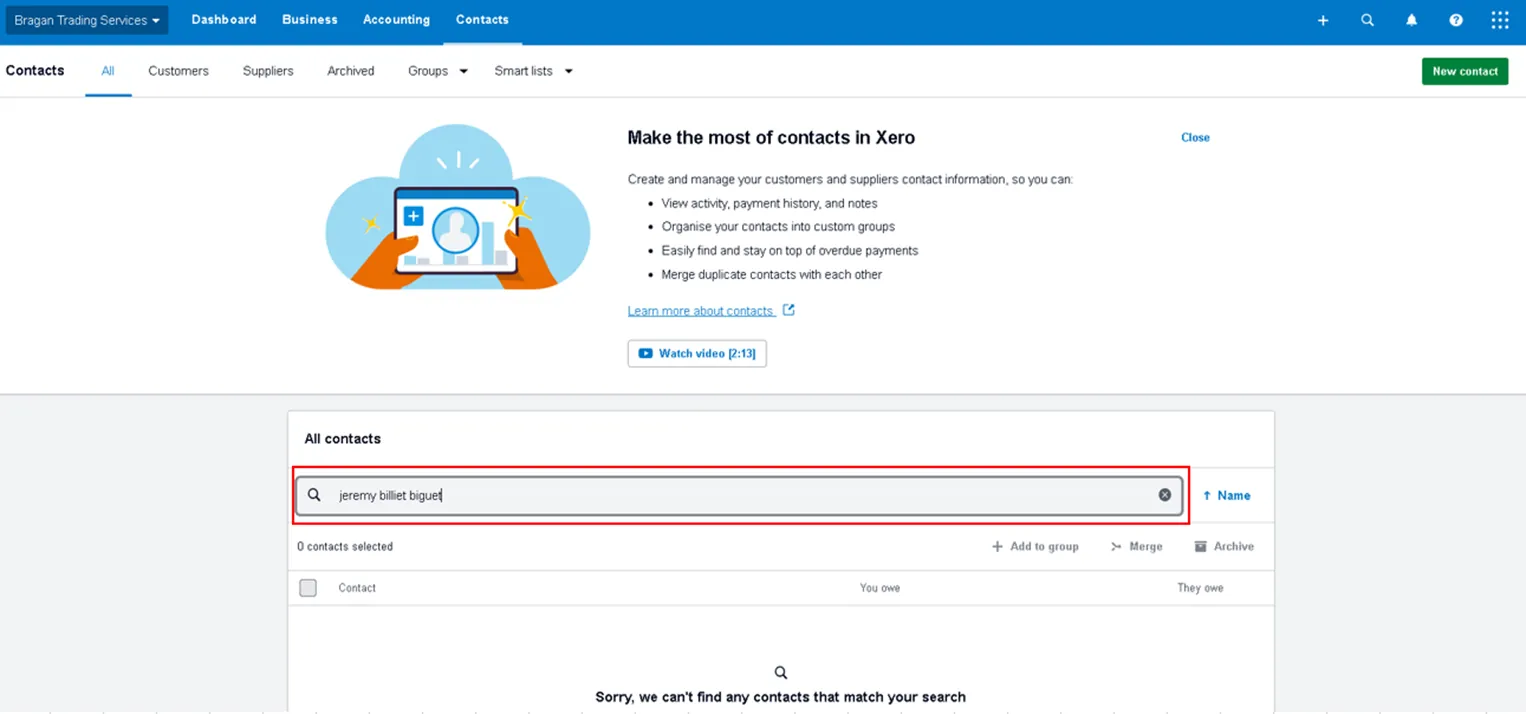Click 'Merge duplicate contacts with each other' bullet
The width and height of the screenshot is (1526, 714).
(772, 274)
